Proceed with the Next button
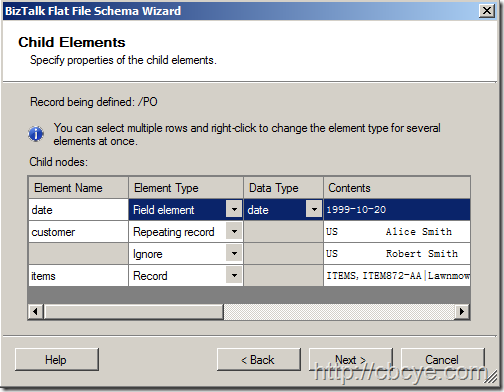 click(351, 360)
